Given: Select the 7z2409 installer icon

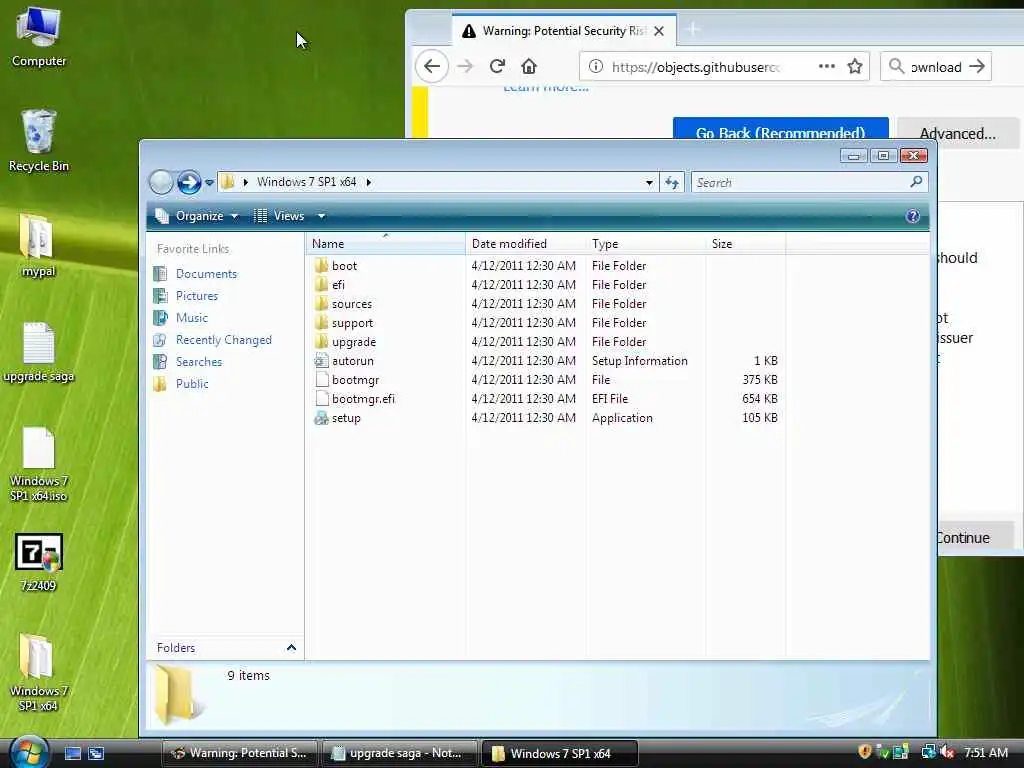Looking at the screenshot, I should coord(39,562).
